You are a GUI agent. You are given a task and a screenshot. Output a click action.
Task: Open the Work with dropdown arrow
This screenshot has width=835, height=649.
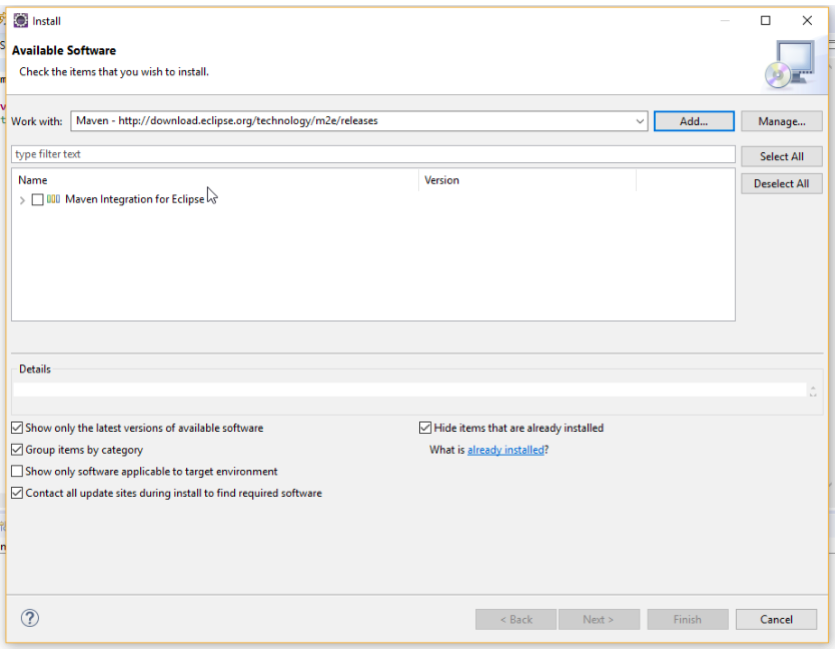tap(640, 121)
